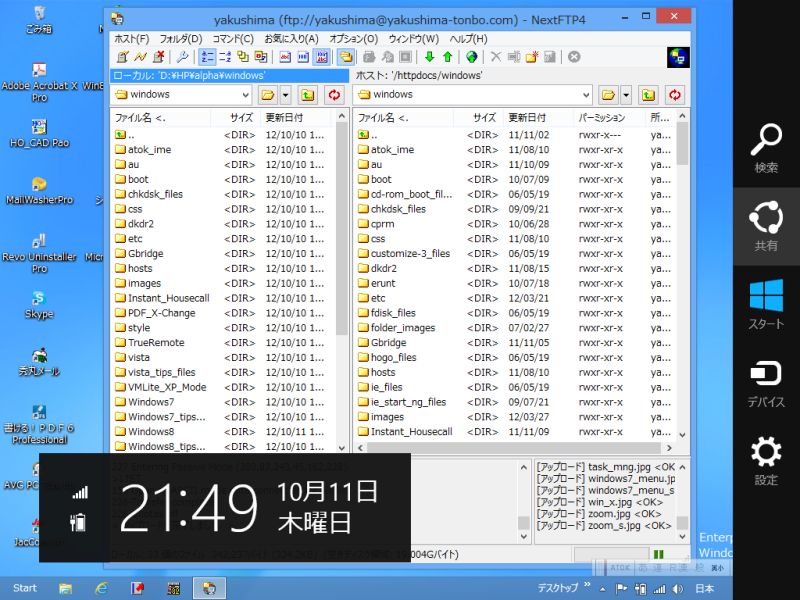Open the オプション(O) menu
Image resolution: width=800 pixels, height=600 pixels.
[x=353, y=38]
